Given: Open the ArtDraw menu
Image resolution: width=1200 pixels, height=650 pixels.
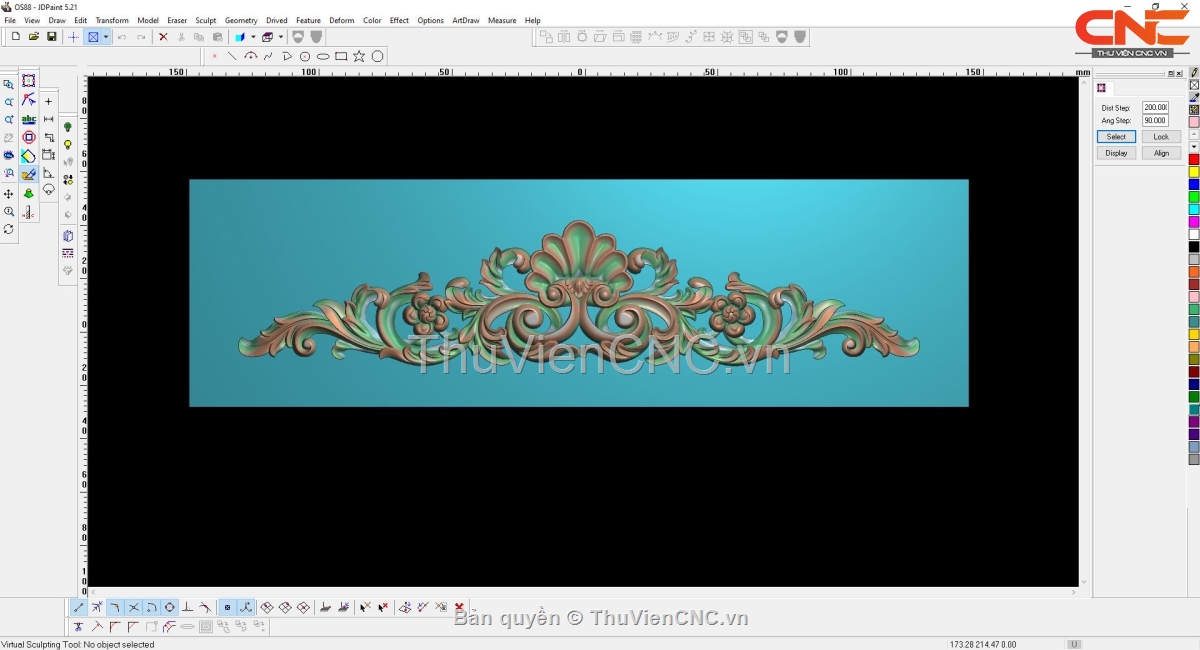Looking at the screenshot, I should 465,20.
